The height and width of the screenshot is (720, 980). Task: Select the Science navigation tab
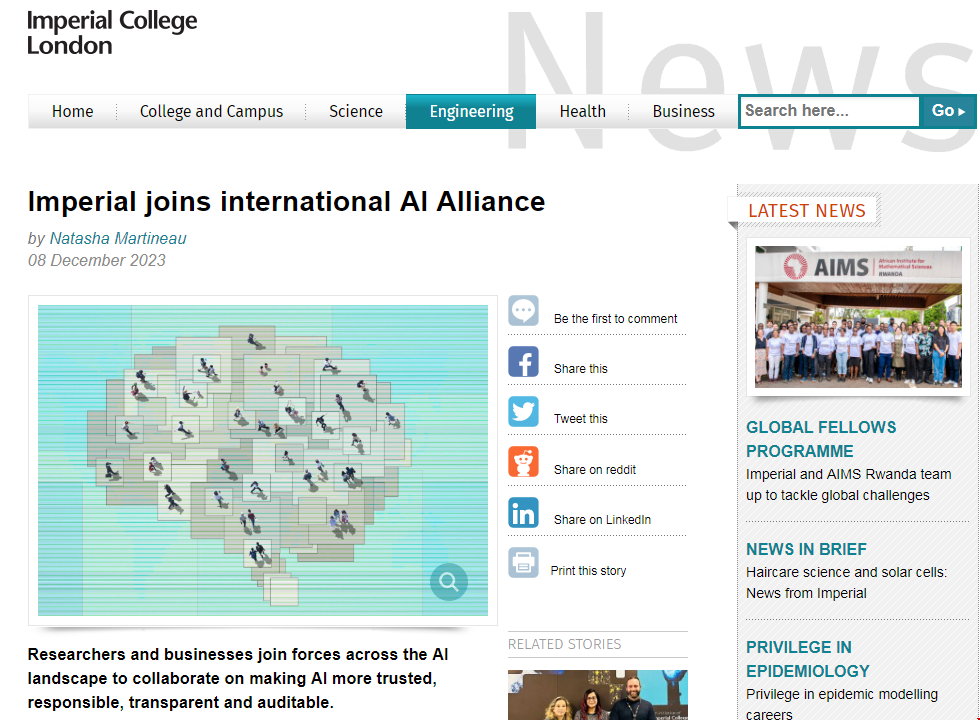coord(356,112)
